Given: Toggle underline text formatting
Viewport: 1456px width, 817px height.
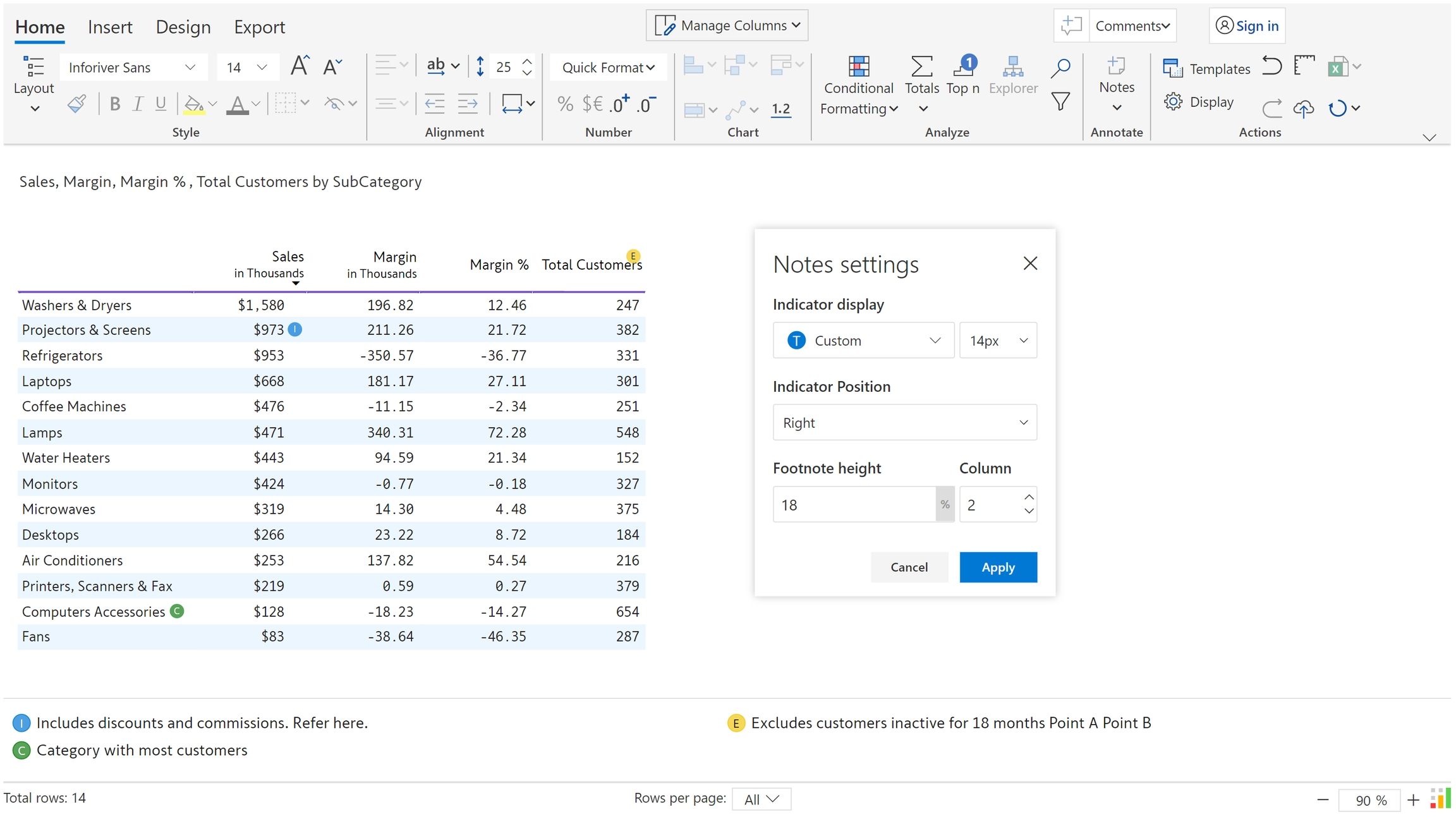Looking at the screenshot, I should pyautogui.click(x=161, y=104).
